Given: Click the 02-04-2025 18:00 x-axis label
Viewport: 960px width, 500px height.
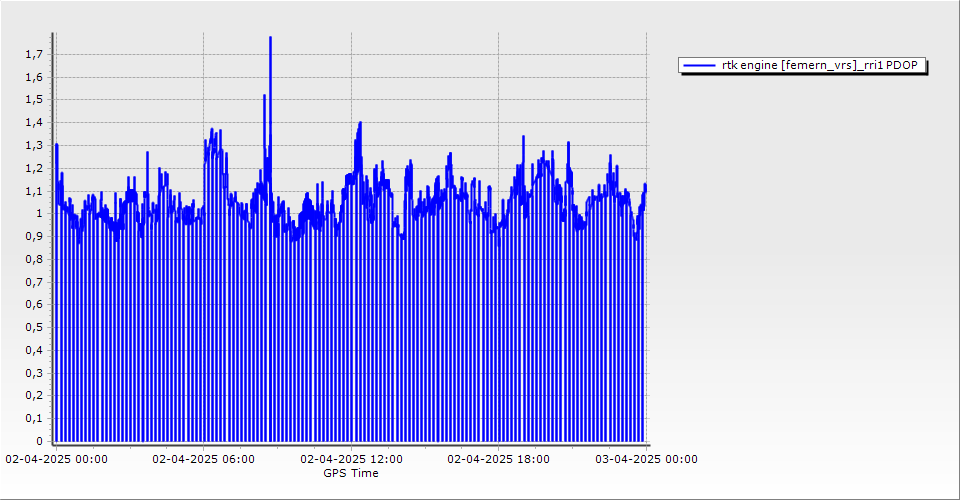Looking at the screenshot, I should 499,460.
